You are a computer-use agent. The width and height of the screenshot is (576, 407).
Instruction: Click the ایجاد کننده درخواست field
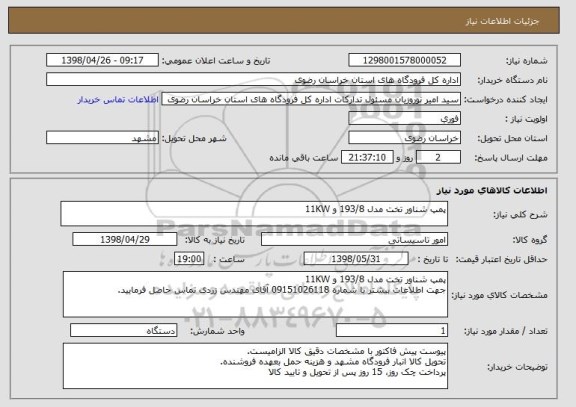tap(311, 99)
